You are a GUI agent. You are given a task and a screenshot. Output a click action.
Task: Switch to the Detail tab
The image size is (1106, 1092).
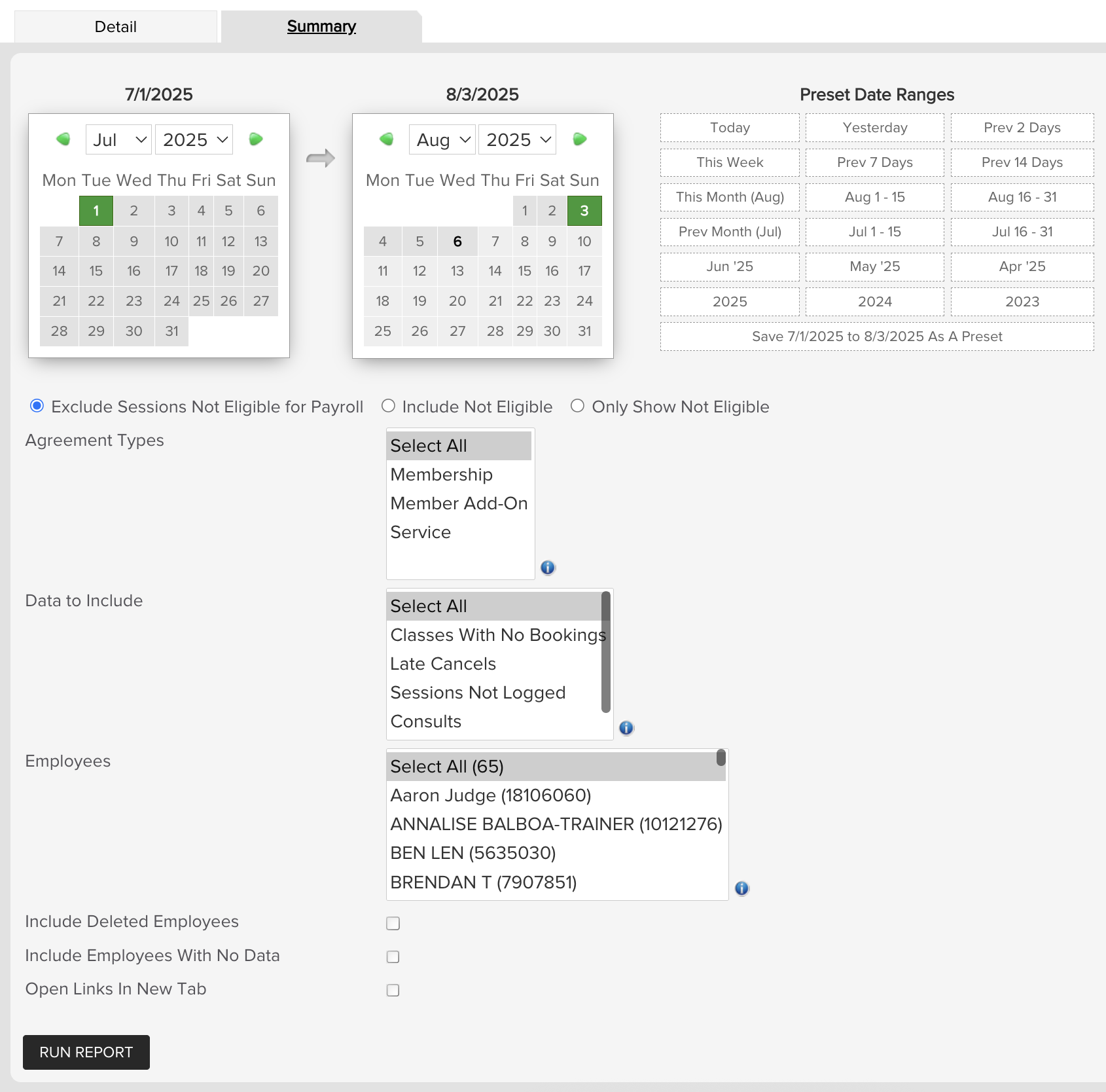pos(116,27)
